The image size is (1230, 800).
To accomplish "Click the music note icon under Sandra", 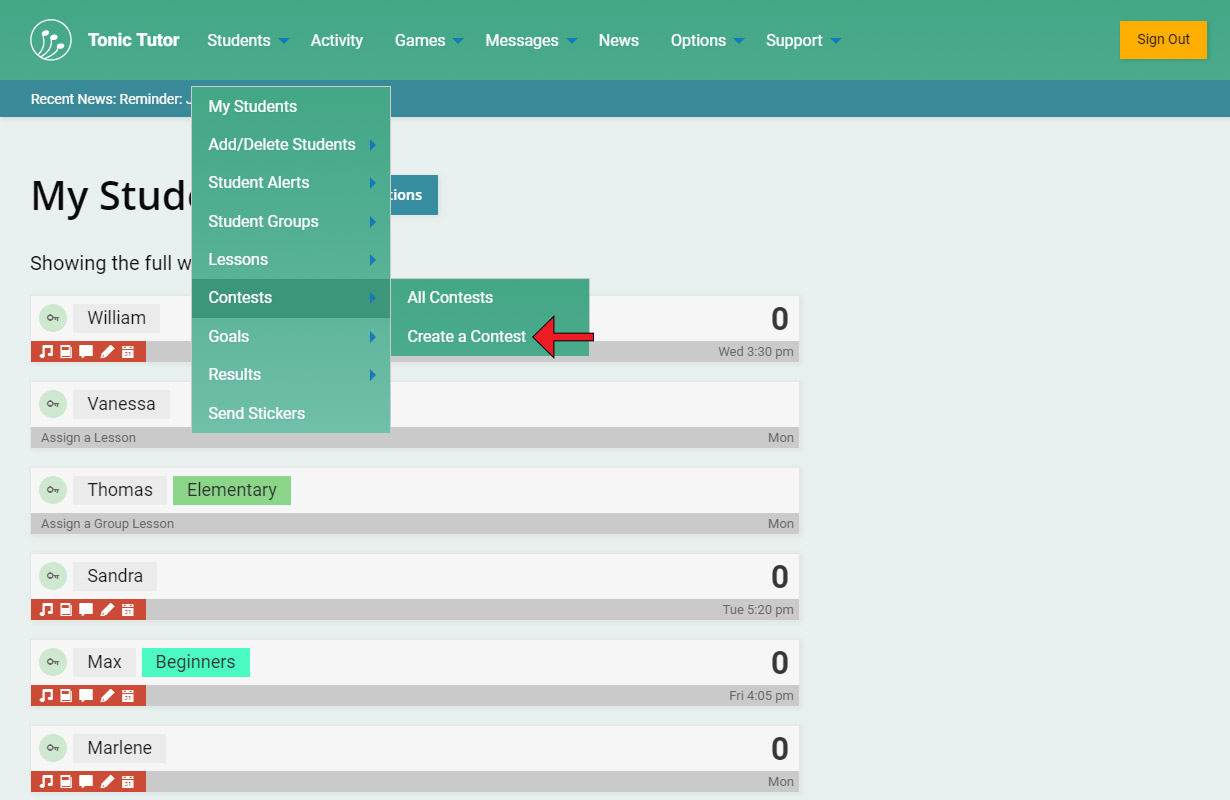I will [46, 610].
